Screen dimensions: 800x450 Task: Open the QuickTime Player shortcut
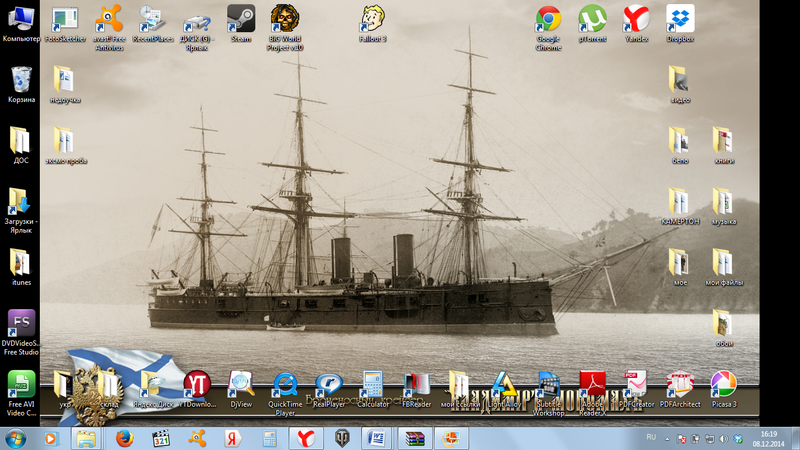pyautogui.click(x=285, y=394)
